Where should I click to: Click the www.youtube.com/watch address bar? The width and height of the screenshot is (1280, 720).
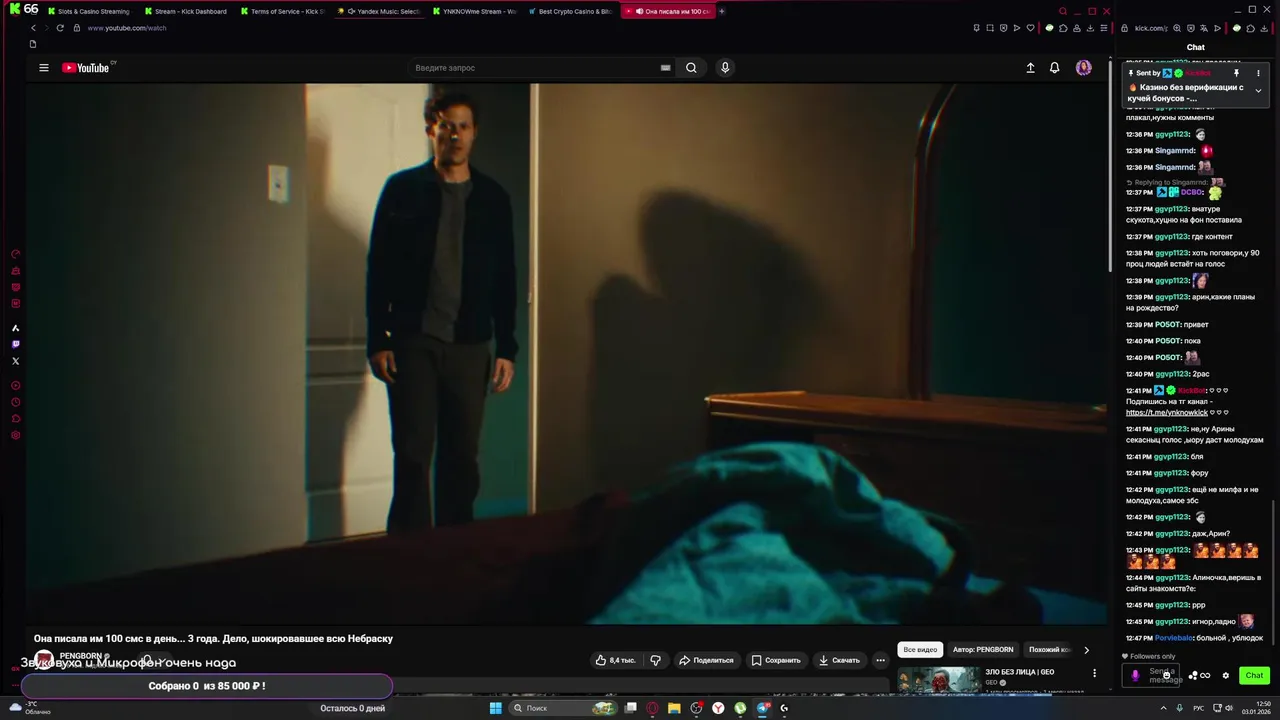pos(126,28)
